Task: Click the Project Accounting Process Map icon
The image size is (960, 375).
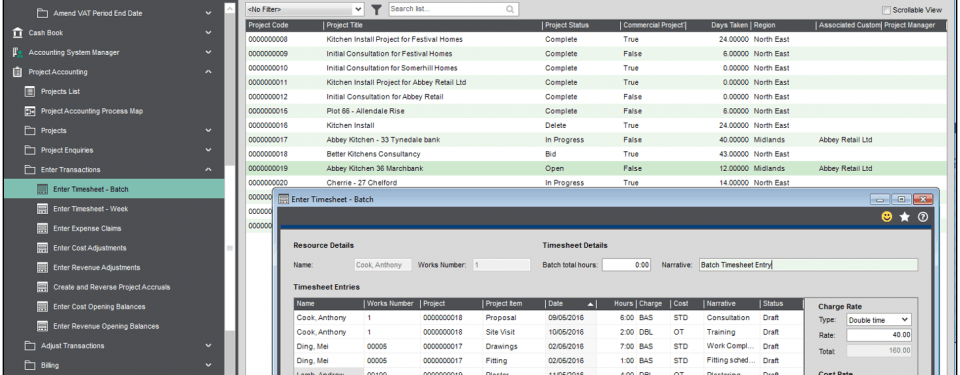Action: pos(29,111)
